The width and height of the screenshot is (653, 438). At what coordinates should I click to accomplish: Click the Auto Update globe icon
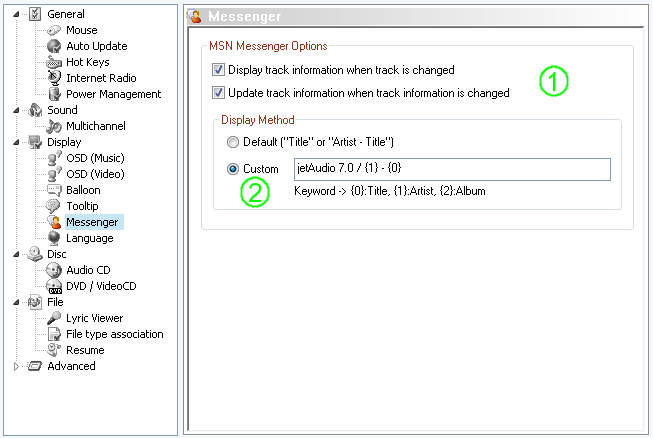click(54, 46)
